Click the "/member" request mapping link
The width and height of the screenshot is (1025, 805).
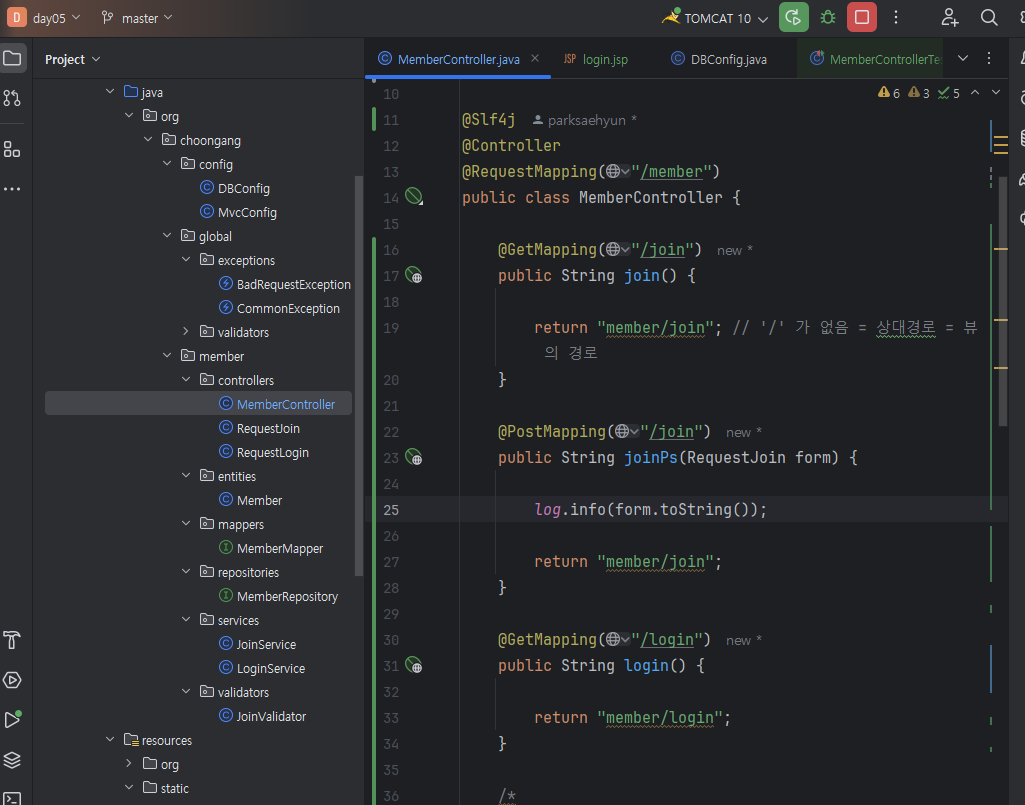pos(671,171)
